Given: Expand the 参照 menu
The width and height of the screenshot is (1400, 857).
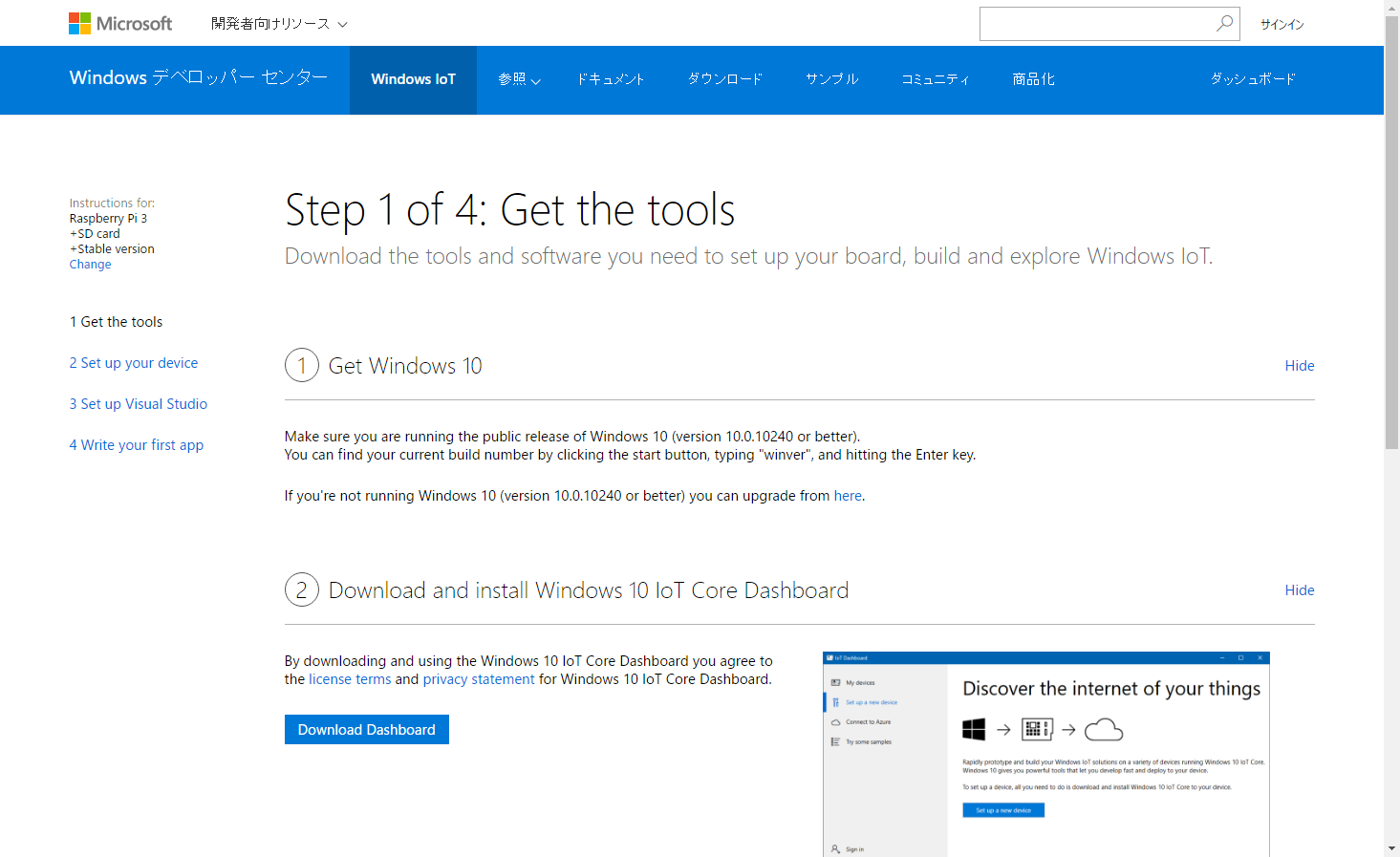Looking at the screenshot, I should (519, 79).
